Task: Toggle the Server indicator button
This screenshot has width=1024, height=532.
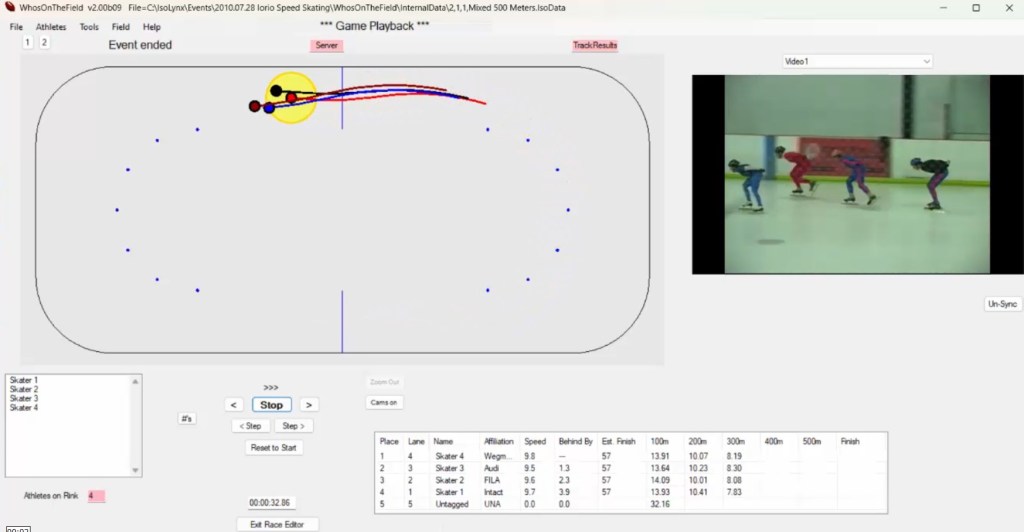Action: pos(326,45)
